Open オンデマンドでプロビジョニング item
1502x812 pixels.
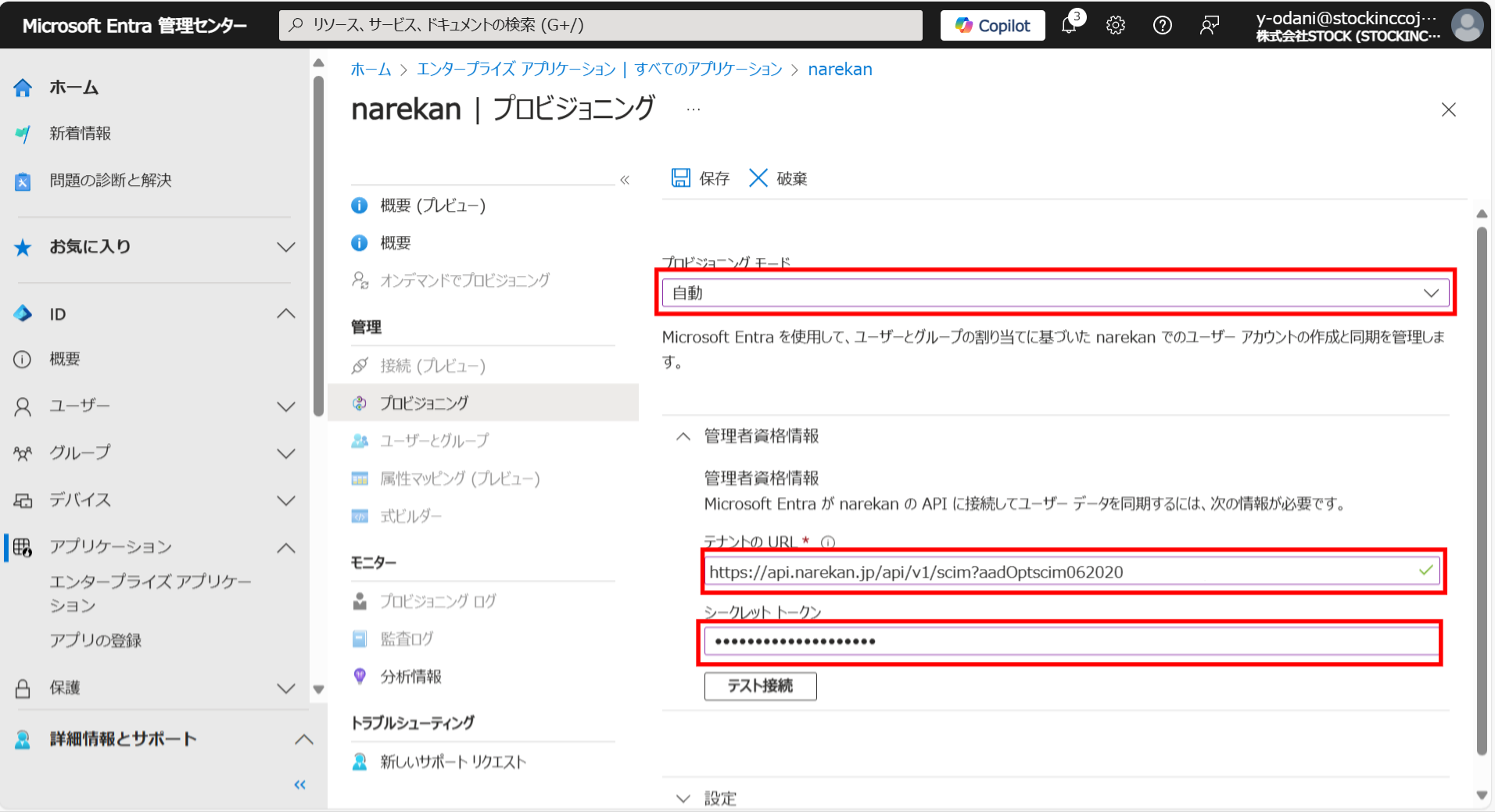pyautogui.click(x=464, y=281)
